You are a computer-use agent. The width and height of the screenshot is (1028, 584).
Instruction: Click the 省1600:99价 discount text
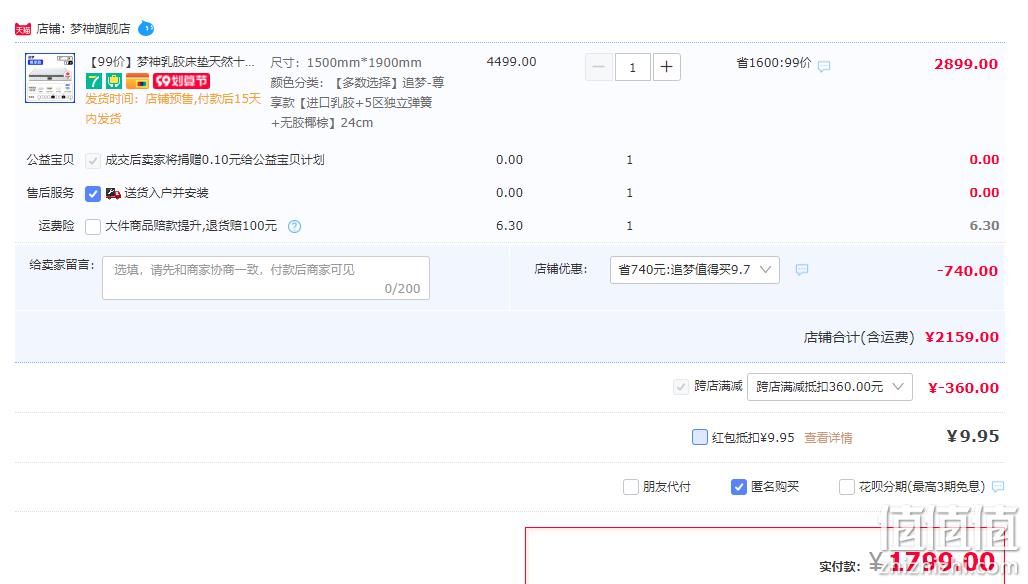[774, 63]
